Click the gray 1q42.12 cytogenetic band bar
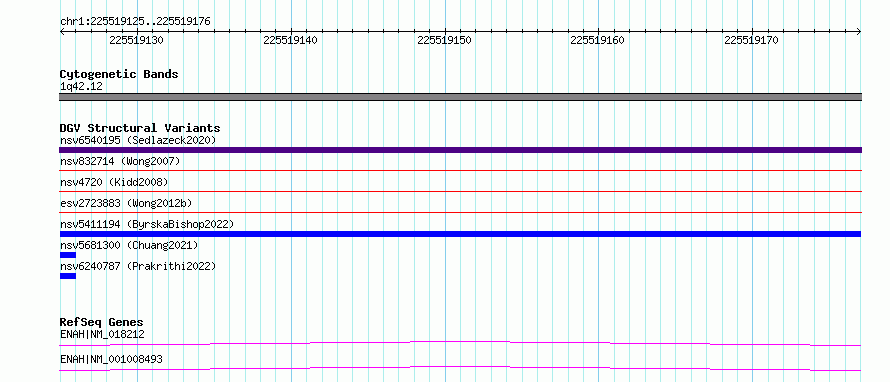This screenshot has height=382, width=890. (460, 97)
